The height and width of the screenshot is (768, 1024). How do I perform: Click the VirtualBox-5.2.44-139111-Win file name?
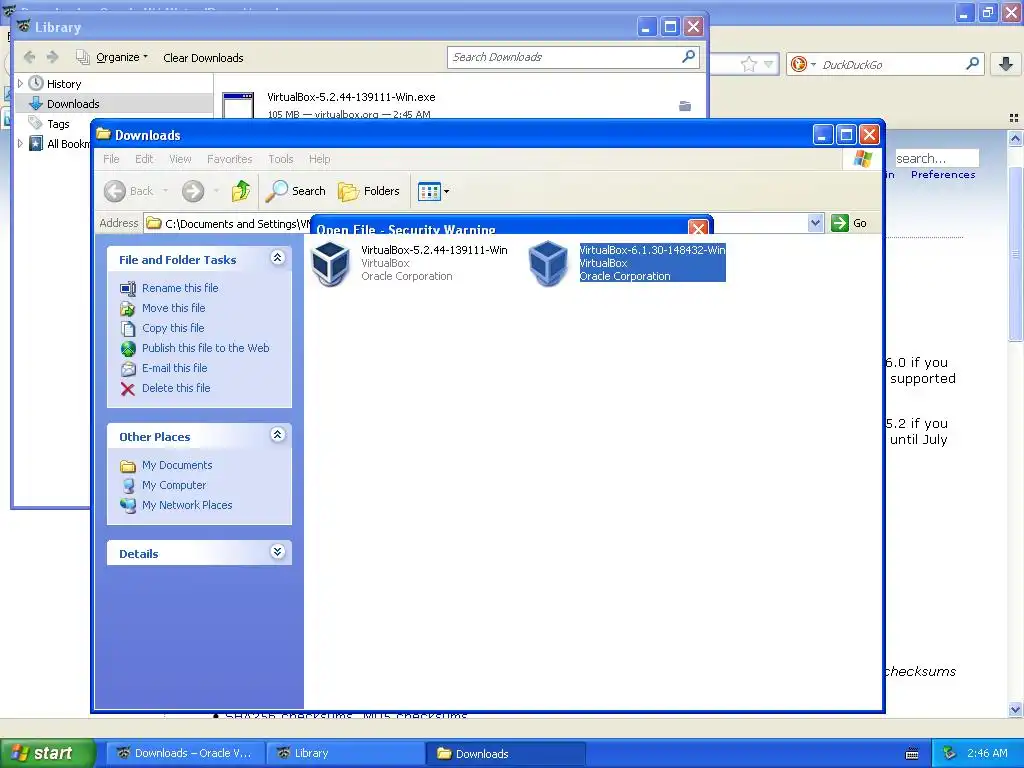[x=434, y=250]
